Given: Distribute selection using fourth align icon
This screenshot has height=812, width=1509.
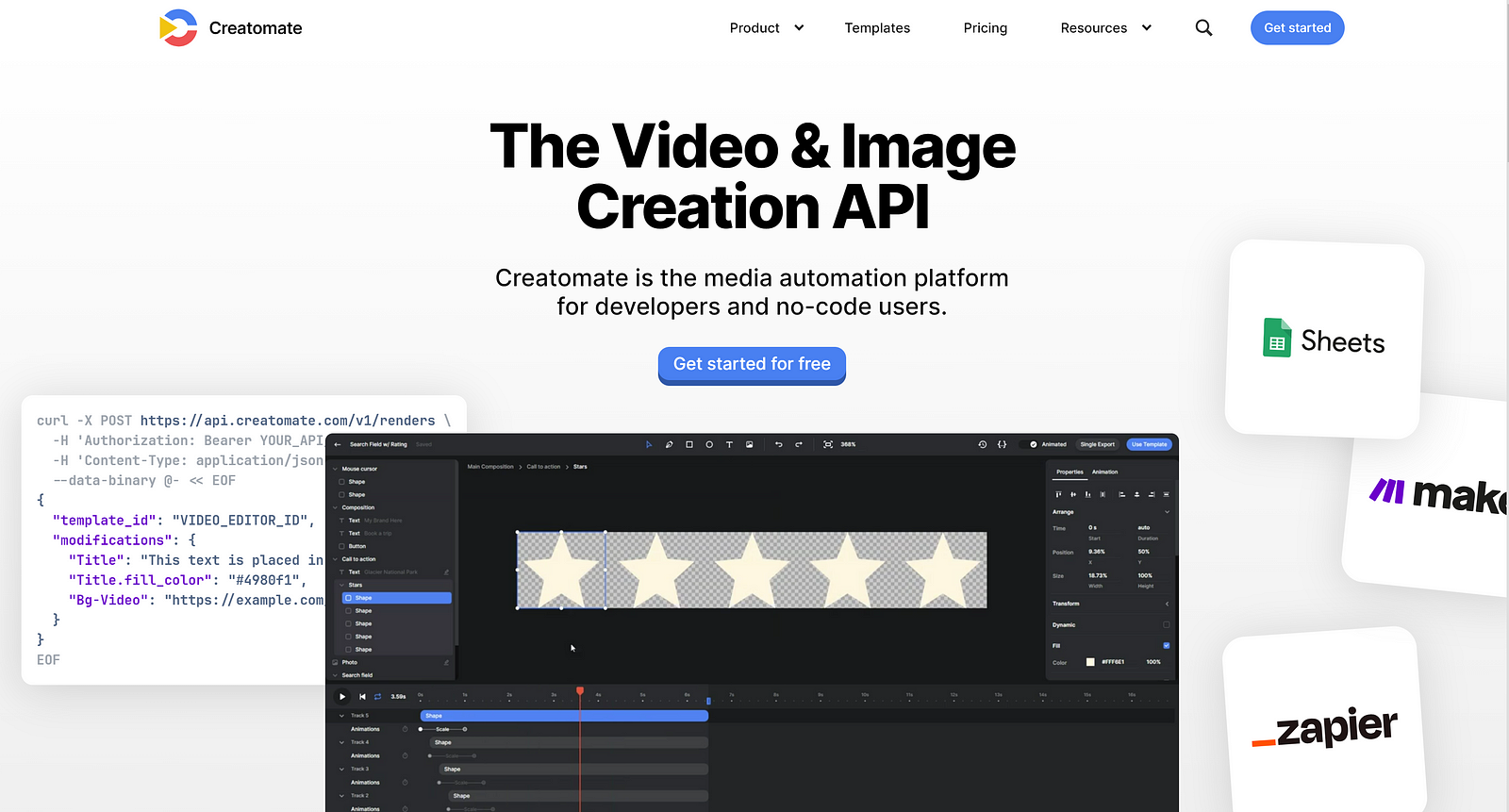Looking at the screenshot, I should point(1103,494).
